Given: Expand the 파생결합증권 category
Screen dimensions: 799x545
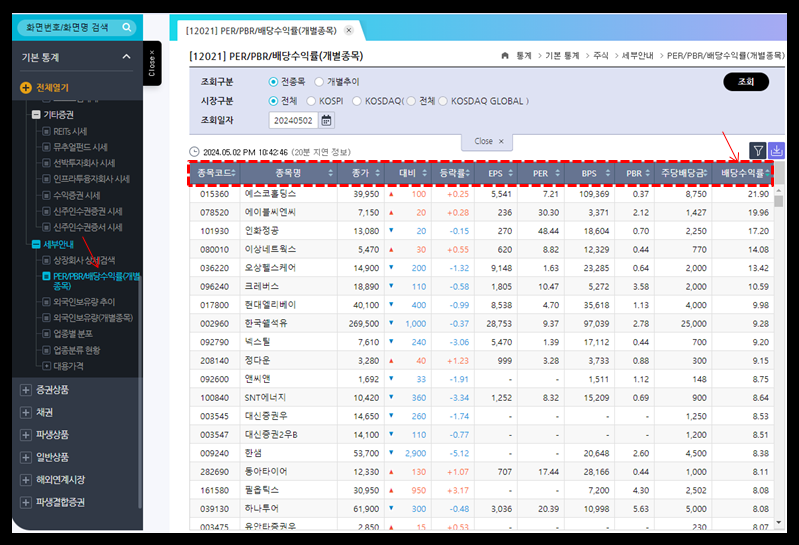Looking at the screenshot, I should pyautogui.click(x=25, y=502).
